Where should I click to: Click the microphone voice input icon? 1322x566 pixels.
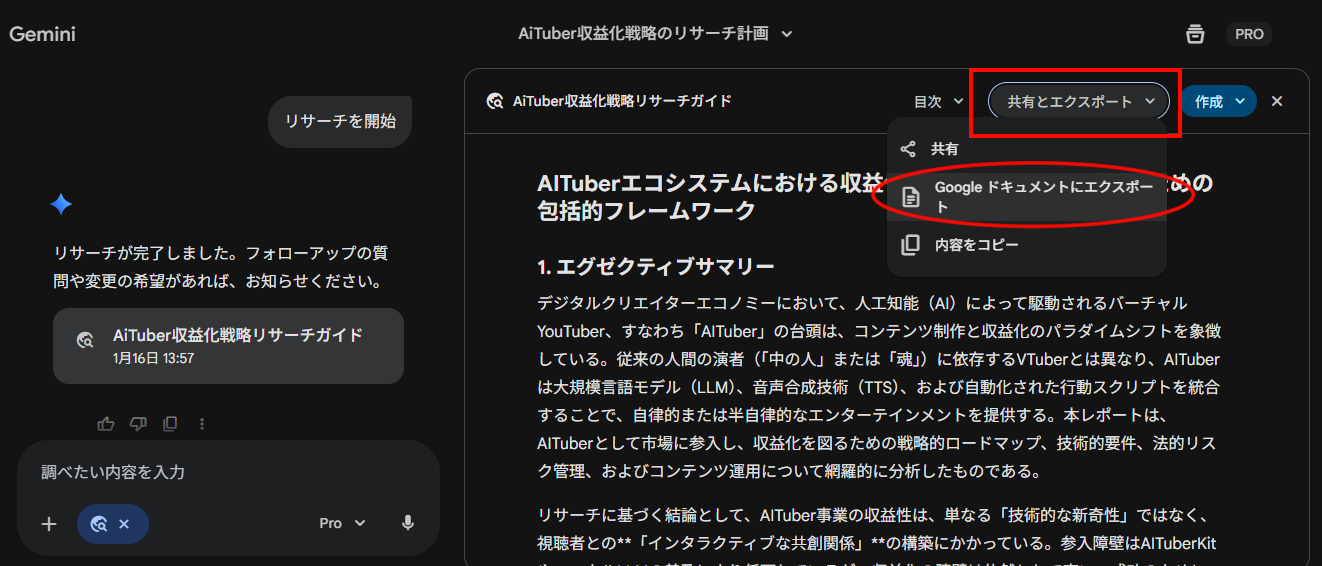(408, 523)
